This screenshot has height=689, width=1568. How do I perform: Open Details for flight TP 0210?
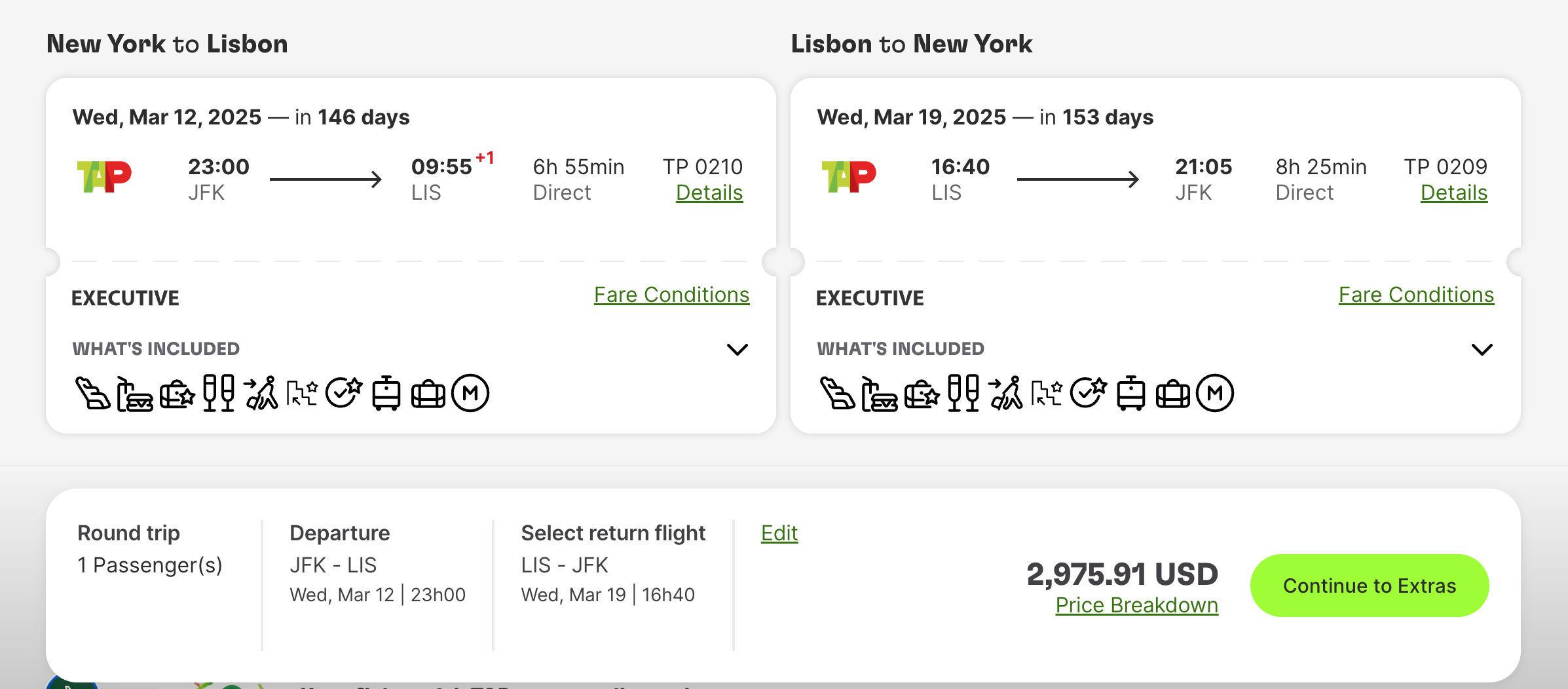[709, 193]
